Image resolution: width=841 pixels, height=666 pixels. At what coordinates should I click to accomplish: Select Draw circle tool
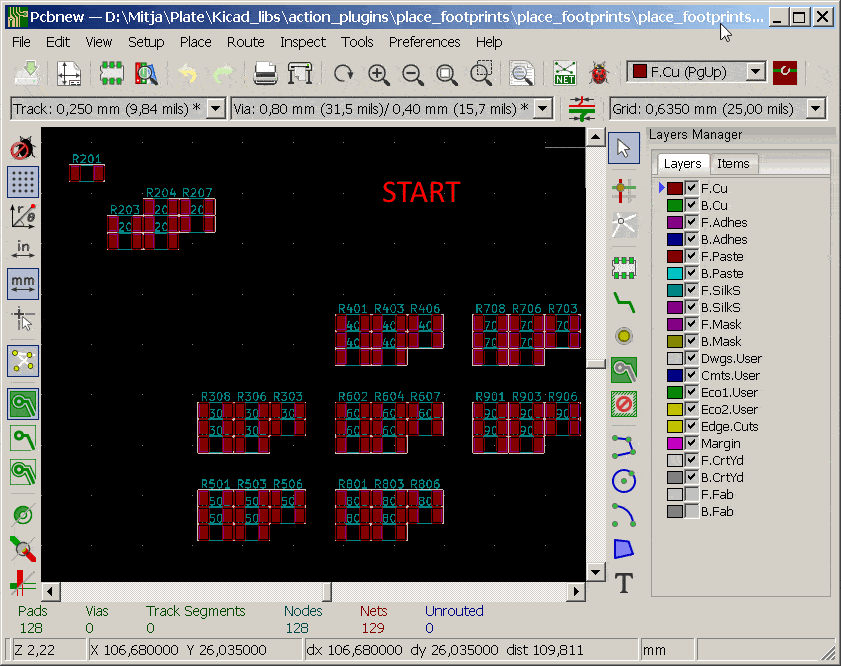[624, 480]
